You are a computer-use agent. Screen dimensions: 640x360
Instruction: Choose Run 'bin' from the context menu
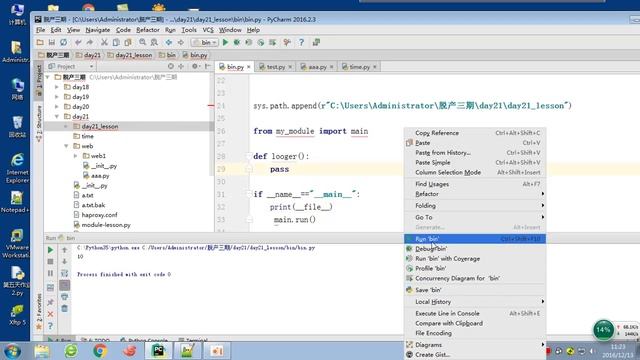pos(475,239)
